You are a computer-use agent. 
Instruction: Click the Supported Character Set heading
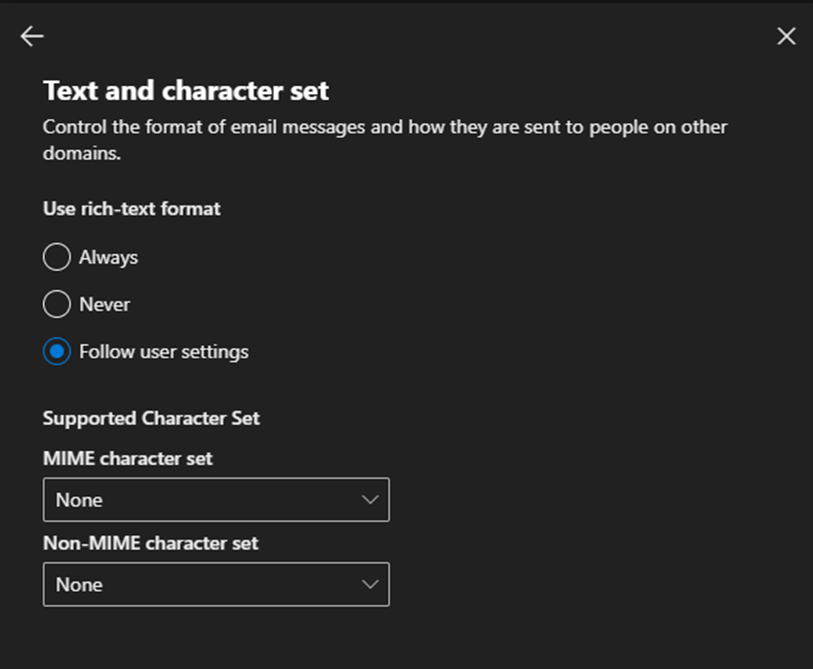pos(151,418)
